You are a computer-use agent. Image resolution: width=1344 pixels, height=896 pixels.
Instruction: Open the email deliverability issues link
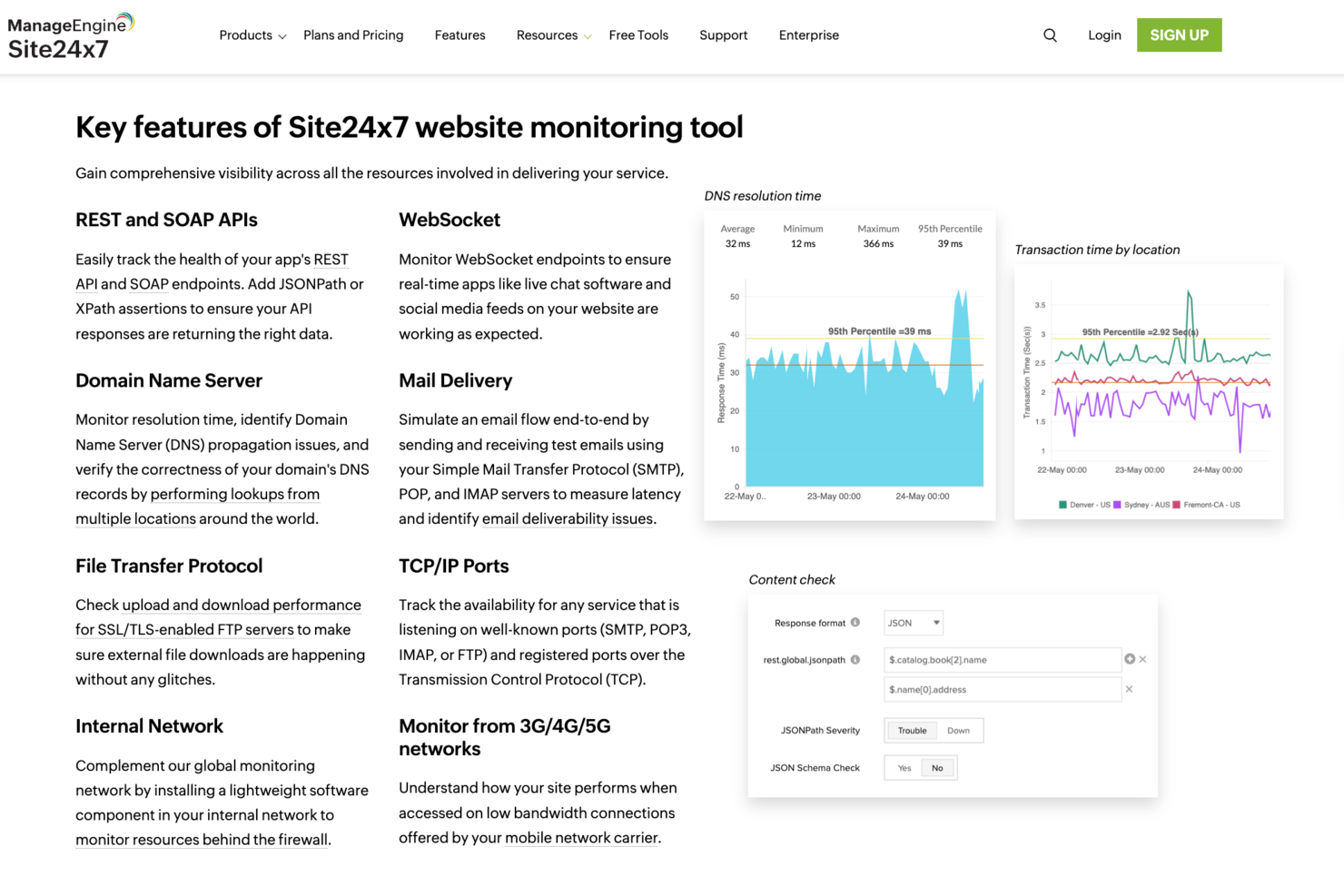coord(567,518)
